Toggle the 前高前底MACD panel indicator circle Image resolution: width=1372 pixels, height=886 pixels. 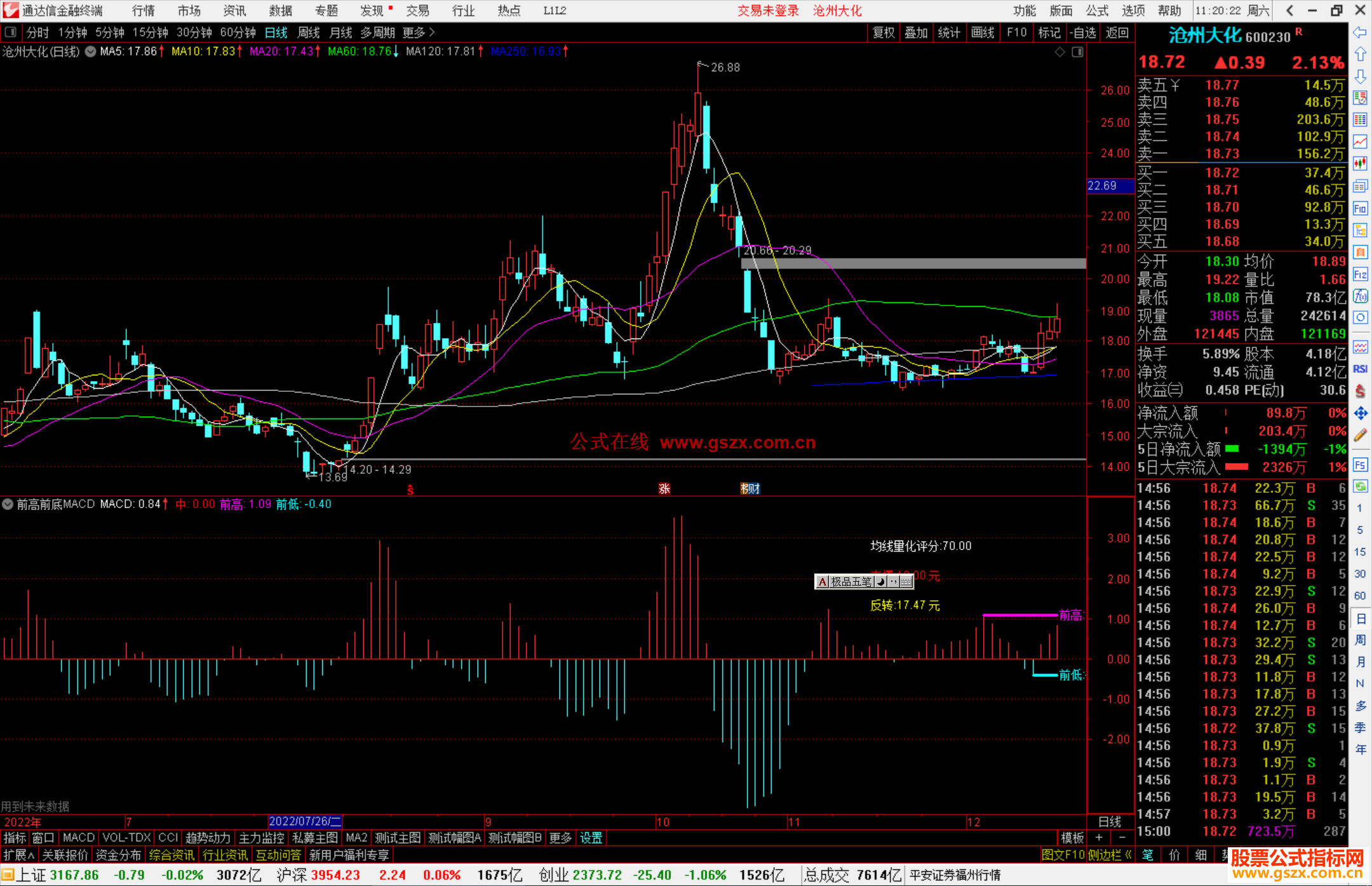[8, 504]
